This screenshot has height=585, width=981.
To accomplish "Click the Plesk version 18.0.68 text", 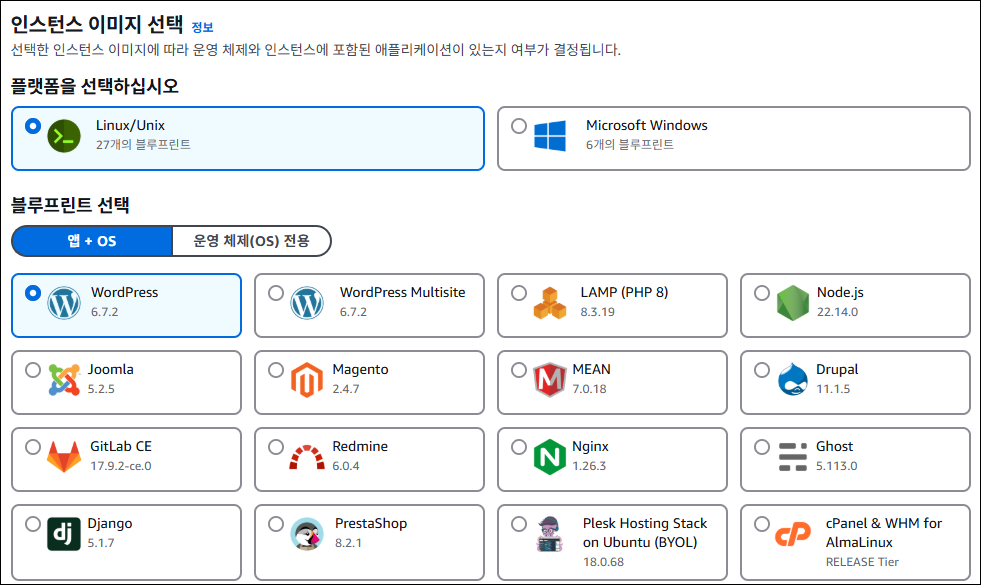I will point(603,562).
